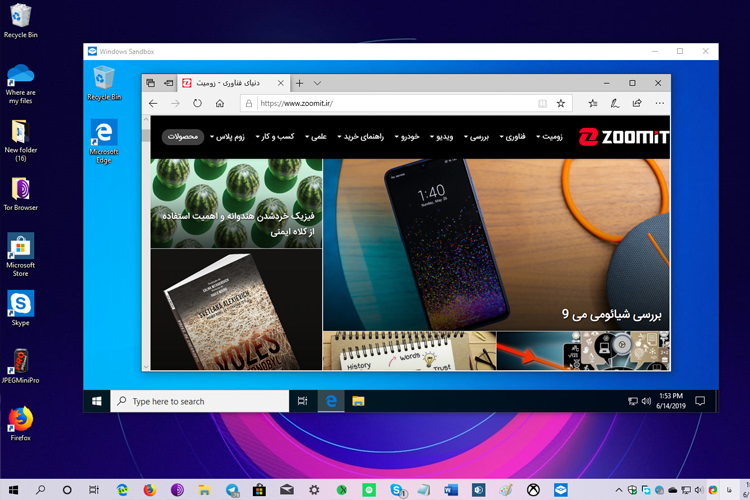Expand the ویدیو menu
The width and height of the screenshot is (750, 500).
click(x=441, y=137)
